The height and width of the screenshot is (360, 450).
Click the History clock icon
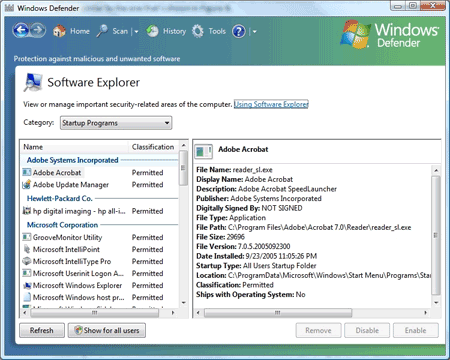153,31
